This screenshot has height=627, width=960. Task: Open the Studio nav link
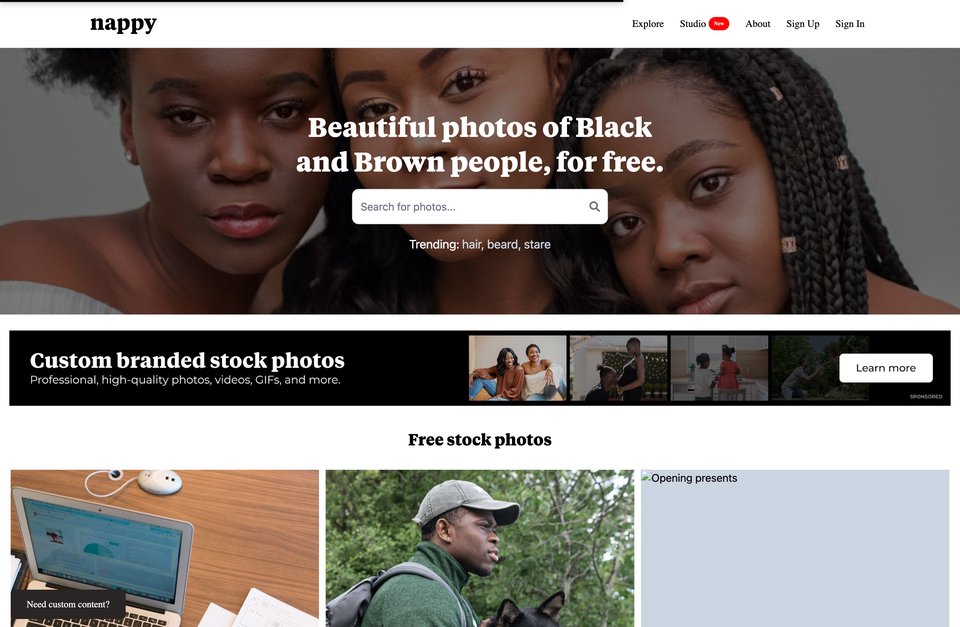[x=692, y=24]
